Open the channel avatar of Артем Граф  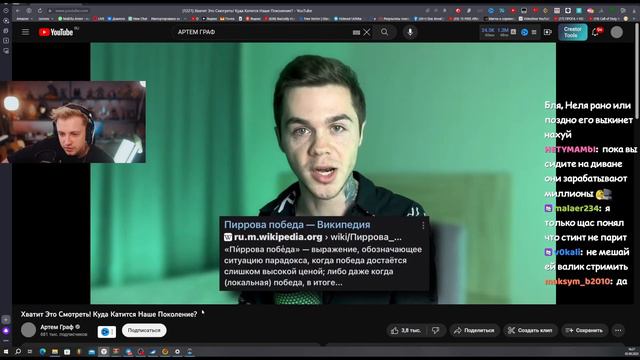coord(29,330)
